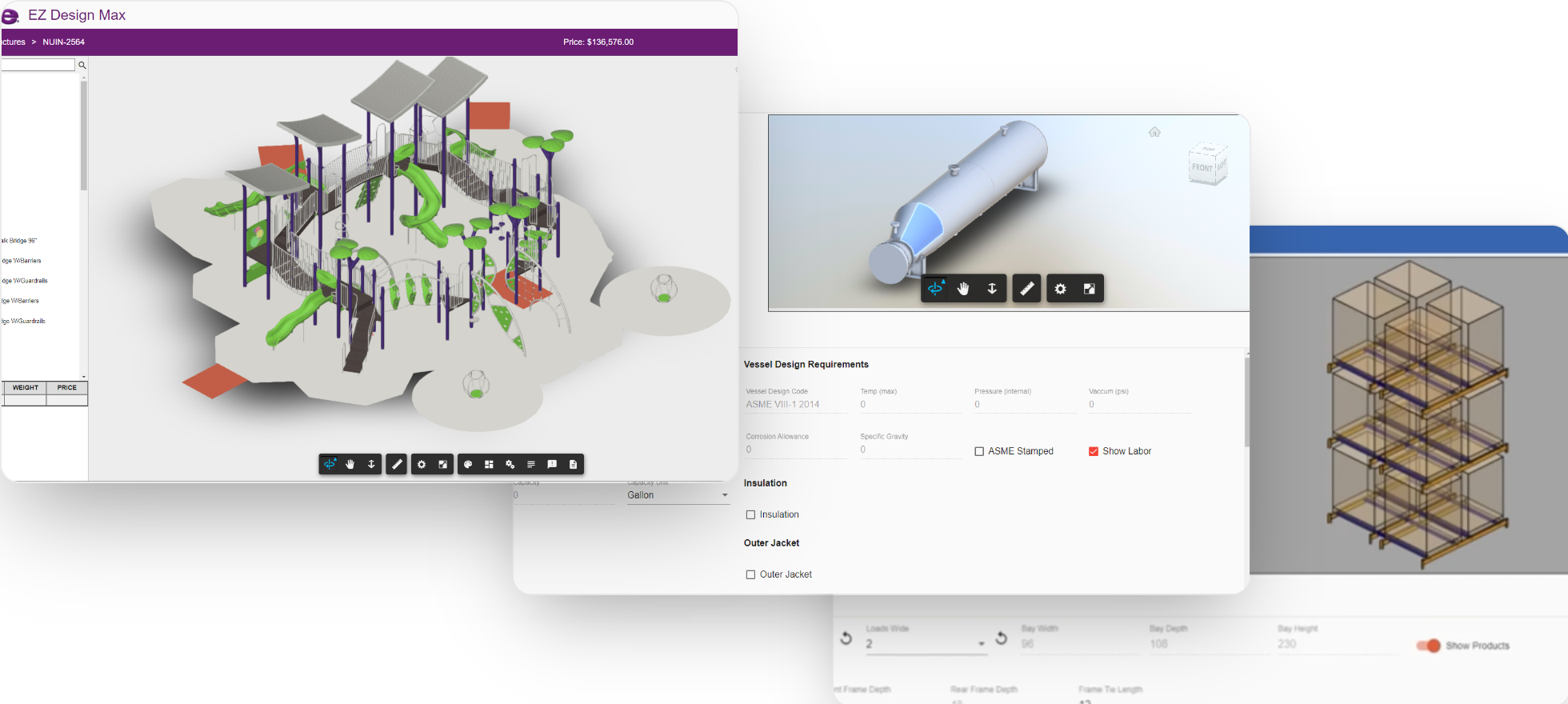1568x704 pixels.
Task: Click scroll-down arrow of sidebar list
Action: 83,376
